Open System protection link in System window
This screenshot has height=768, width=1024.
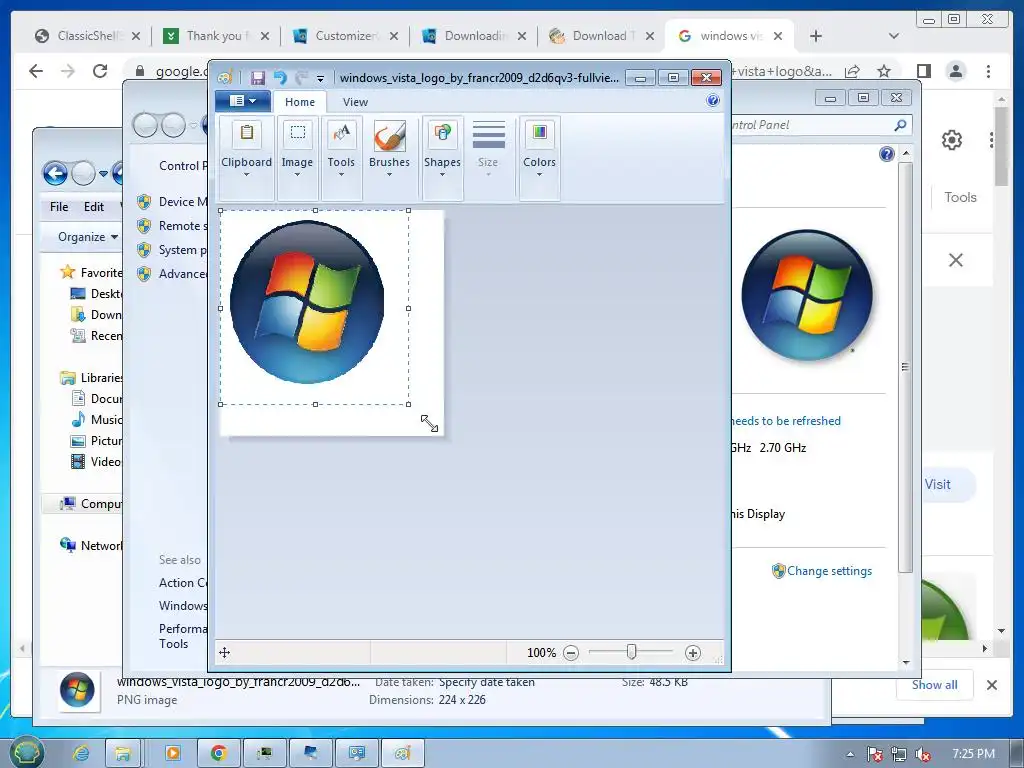coord(183,250)
